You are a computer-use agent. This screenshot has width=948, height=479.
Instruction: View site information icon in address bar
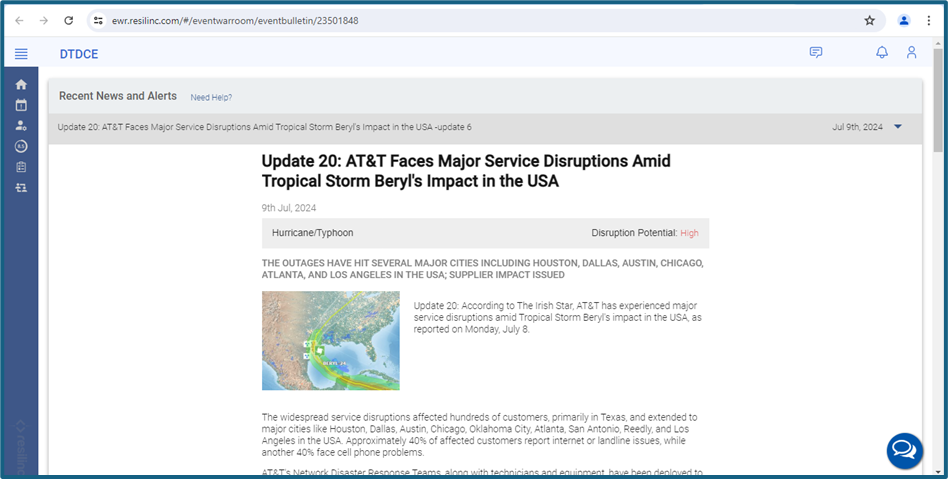99,21
